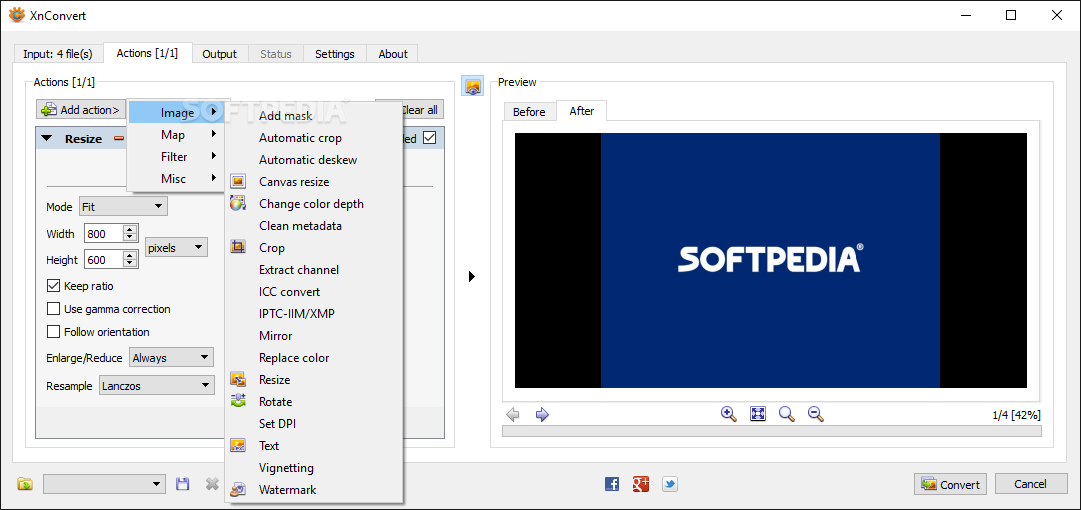This screenshot has width=1081, height=510.
Task: Zoom out of the preview image
Action: click(x=816, y=414)
